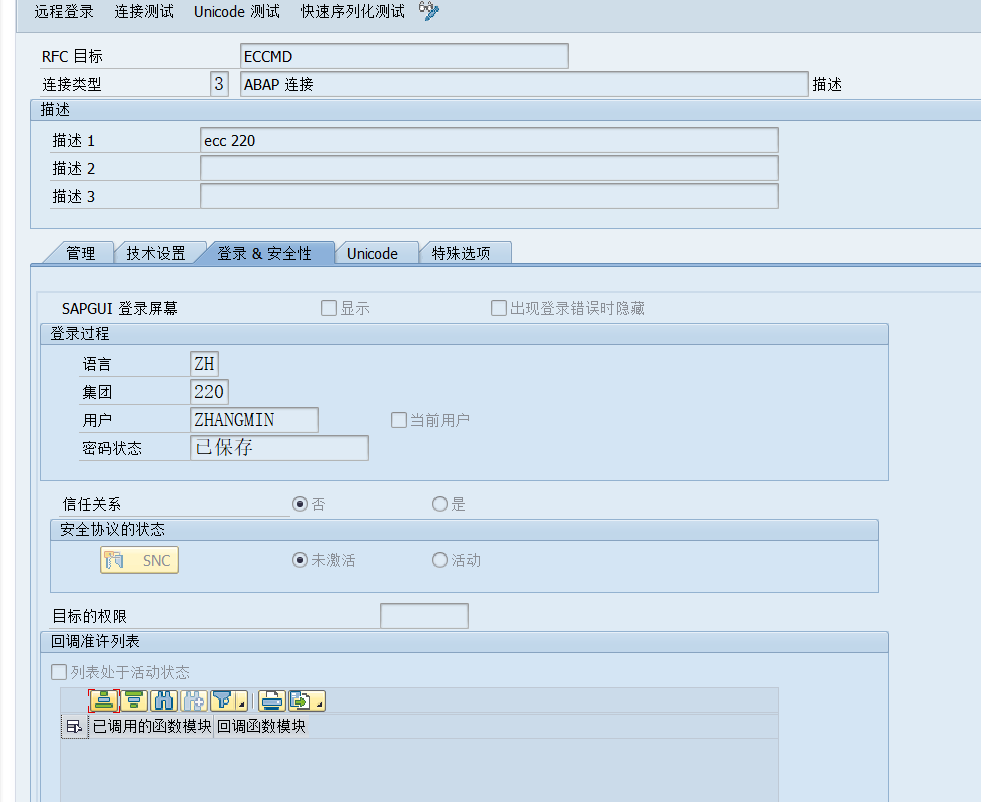Select the sort ascending icon
Screen dimensions: 981x802
coord(104,701)
